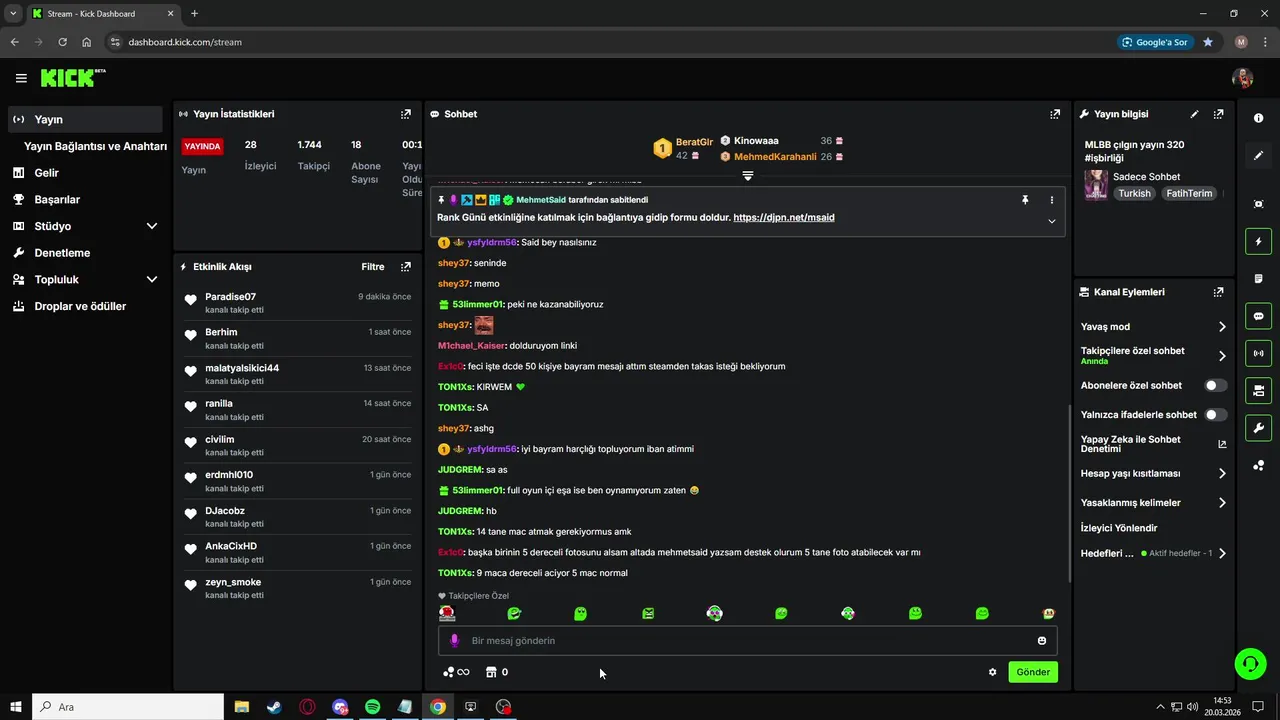Click the Sadece Sohbet category thumbnail
This screenshot has height=720, width=1280.
[x=1096, y=185]
